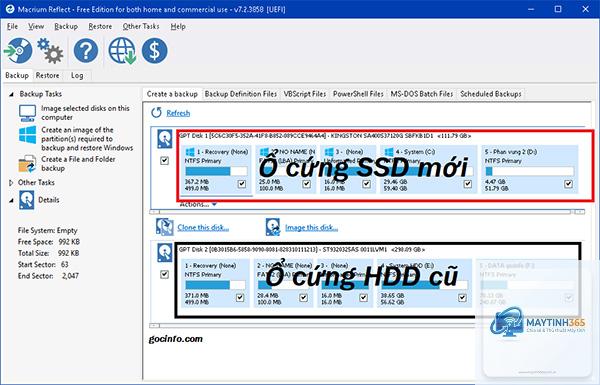The image size is (600, 385).
Task: Open the Actions dropdown under Disk 1
Action: (x=198, y=204)
